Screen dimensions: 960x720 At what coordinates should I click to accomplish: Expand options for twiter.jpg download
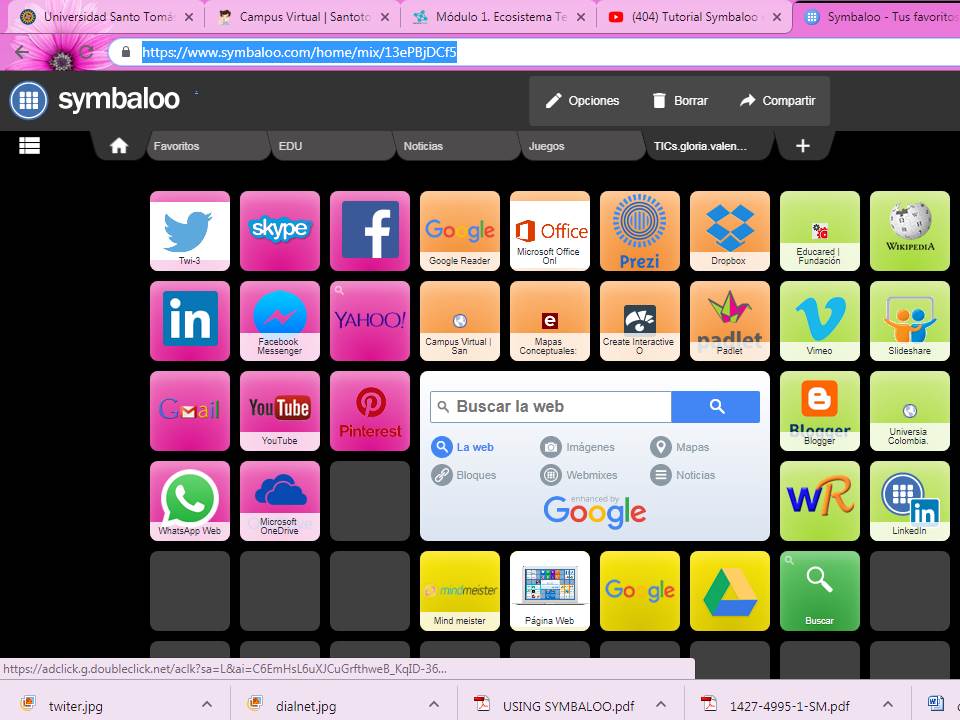(207, 705)
